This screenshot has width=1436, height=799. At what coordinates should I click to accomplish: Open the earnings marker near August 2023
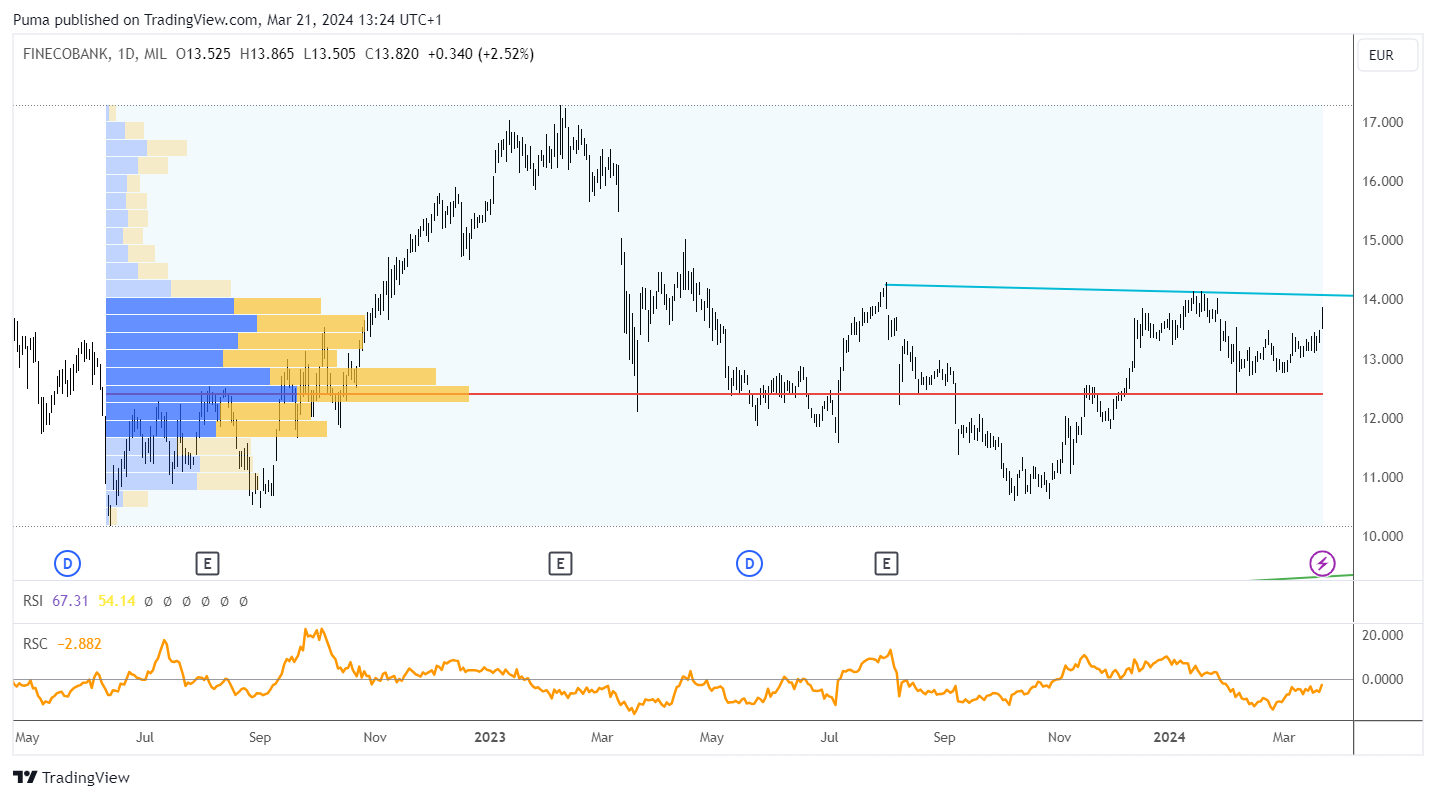point(886,564)
